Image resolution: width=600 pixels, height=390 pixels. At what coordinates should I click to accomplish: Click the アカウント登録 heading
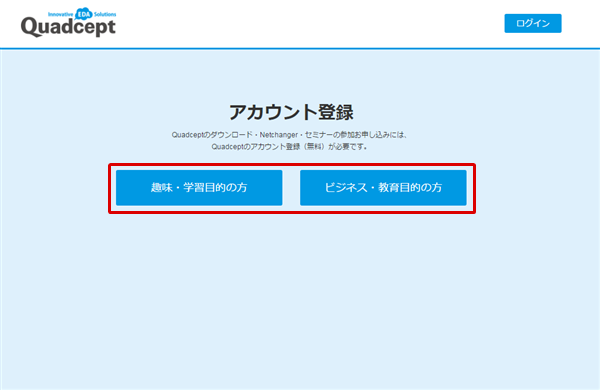(291, 112)
